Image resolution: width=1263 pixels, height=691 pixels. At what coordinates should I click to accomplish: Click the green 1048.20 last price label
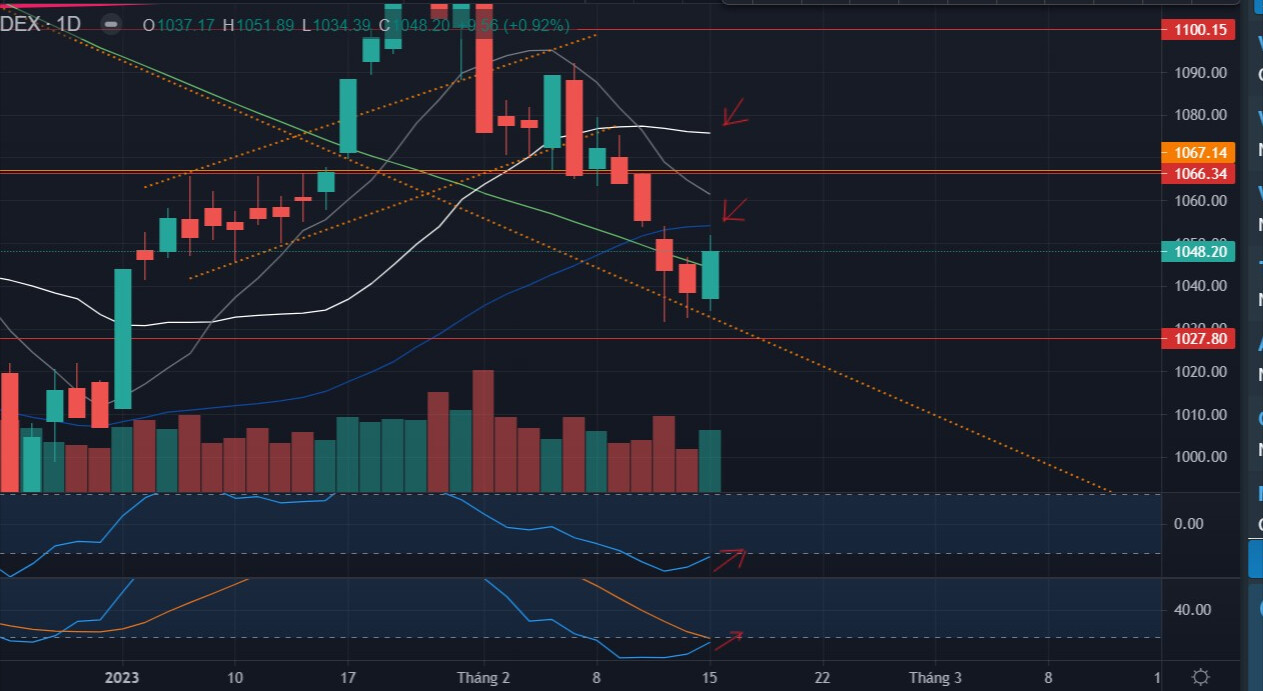tap(1197, 252)
